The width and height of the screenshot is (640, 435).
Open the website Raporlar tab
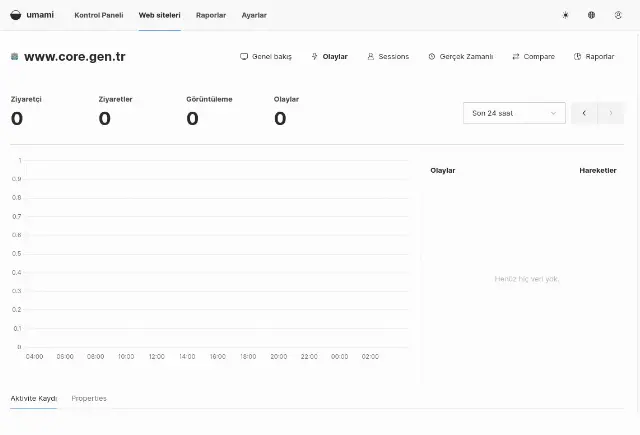594,56
